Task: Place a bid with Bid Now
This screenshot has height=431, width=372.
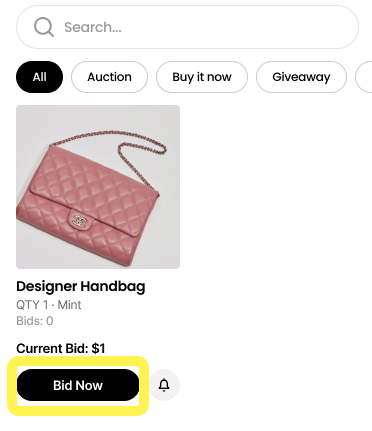Action: (78, 385)
